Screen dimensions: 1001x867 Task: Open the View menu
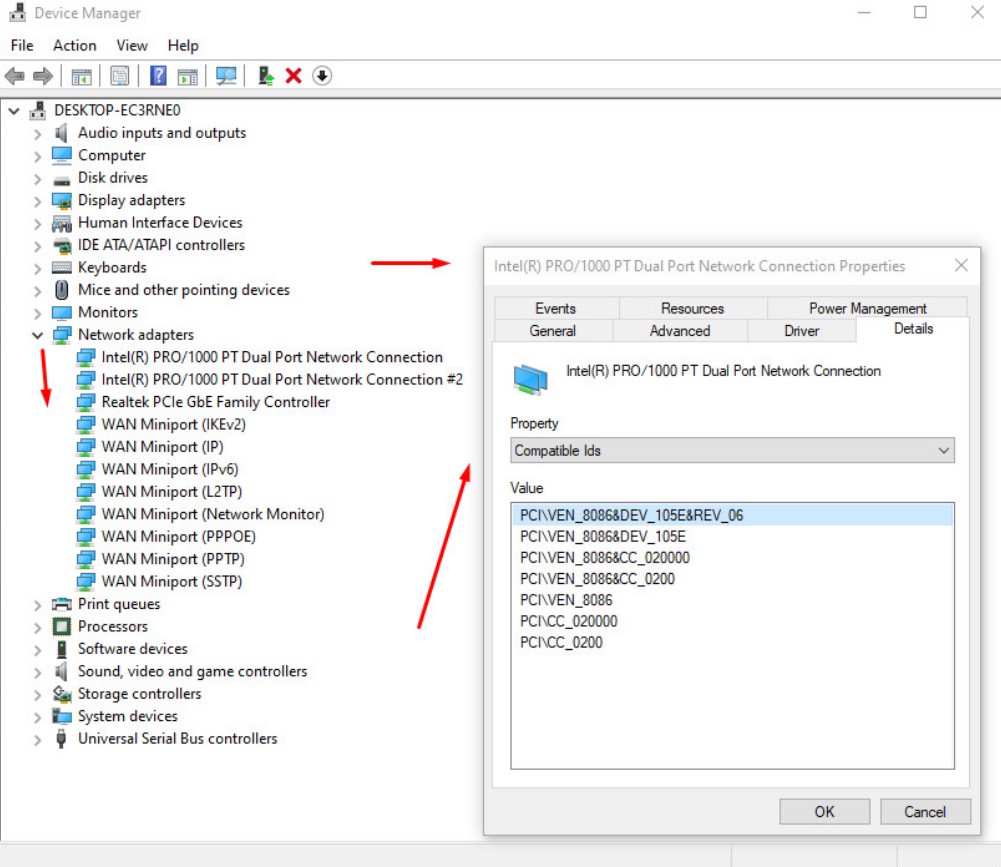[x=132, y=45]
